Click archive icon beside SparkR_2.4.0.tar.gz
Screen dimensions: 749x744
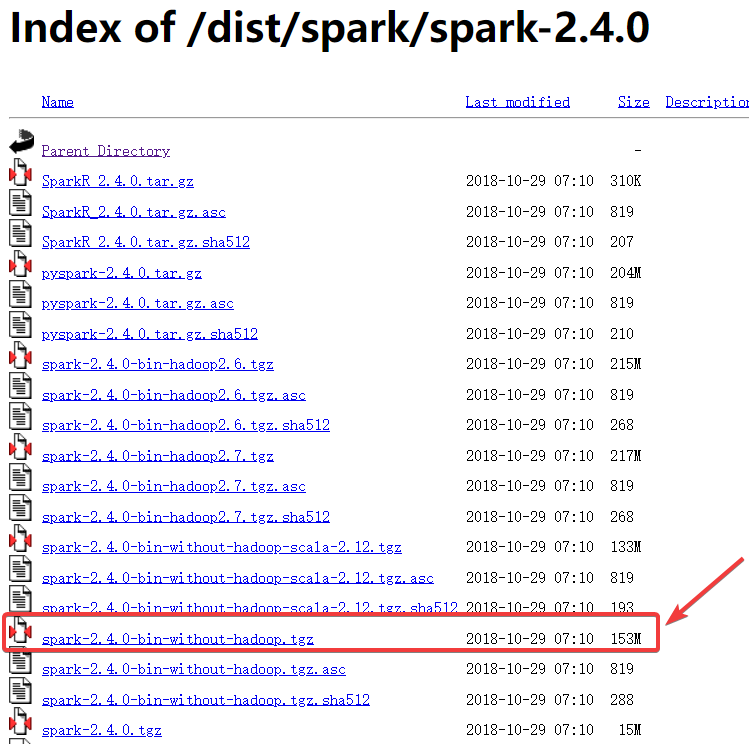click(x=20, y=172)
